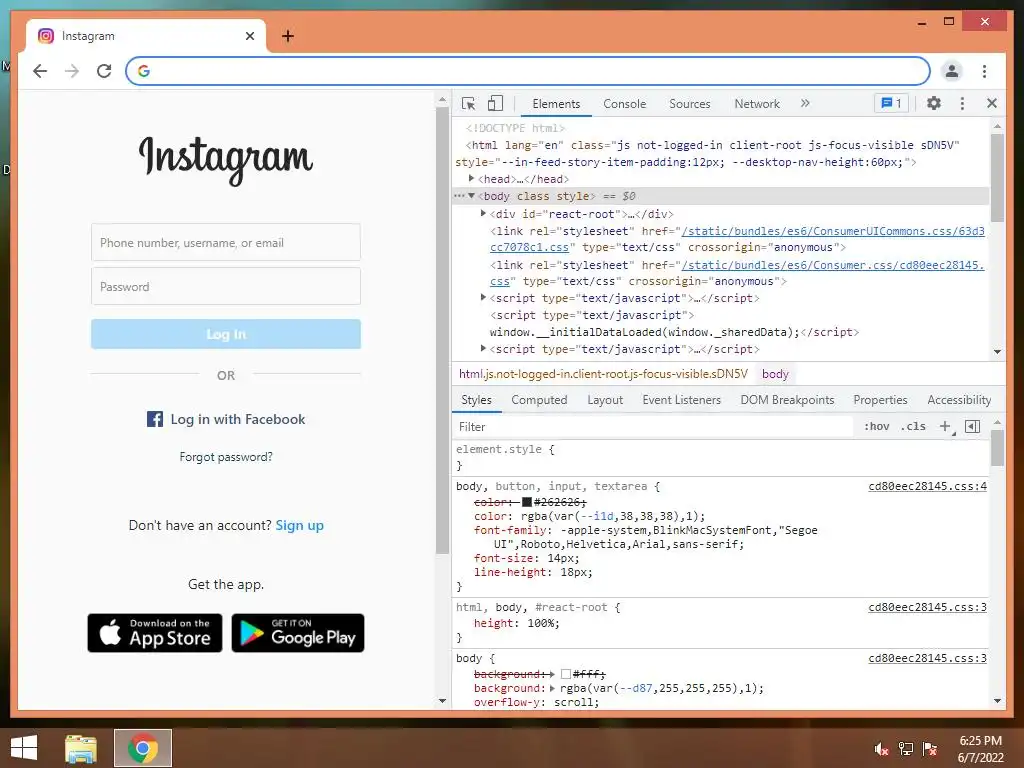Open the Consumer.css stylesheet link
The height and width of the screenshot is (768, 1024).
coord(737,273)
